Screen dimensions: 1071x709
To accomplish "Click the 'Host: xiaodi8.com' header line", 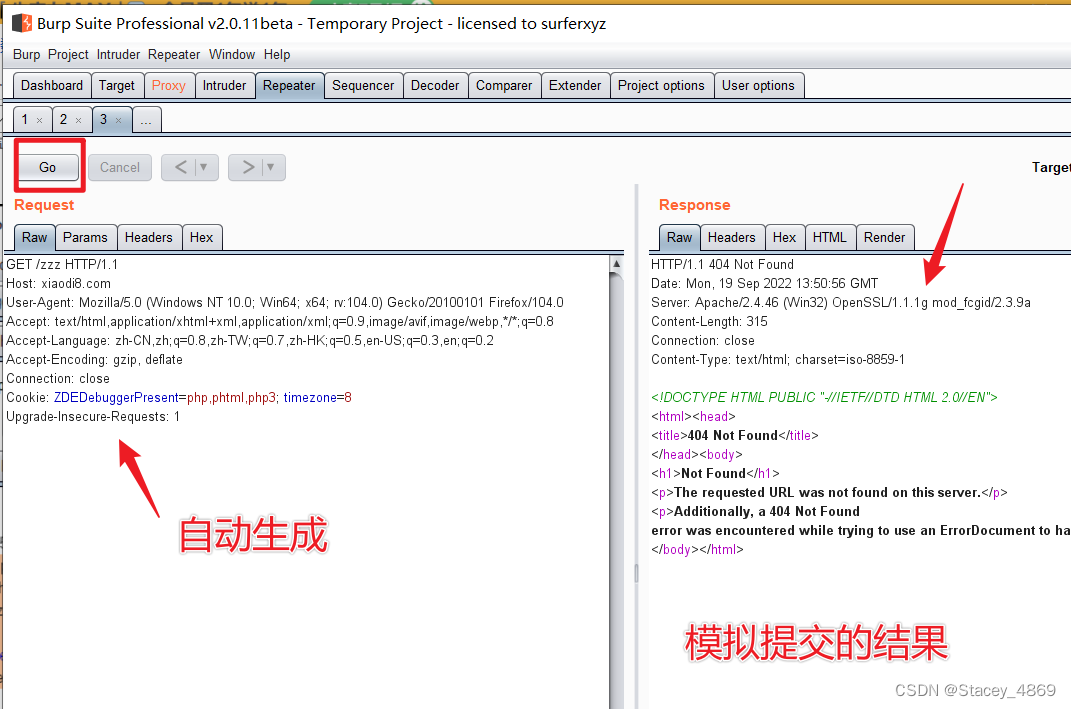I will point(59,283).
